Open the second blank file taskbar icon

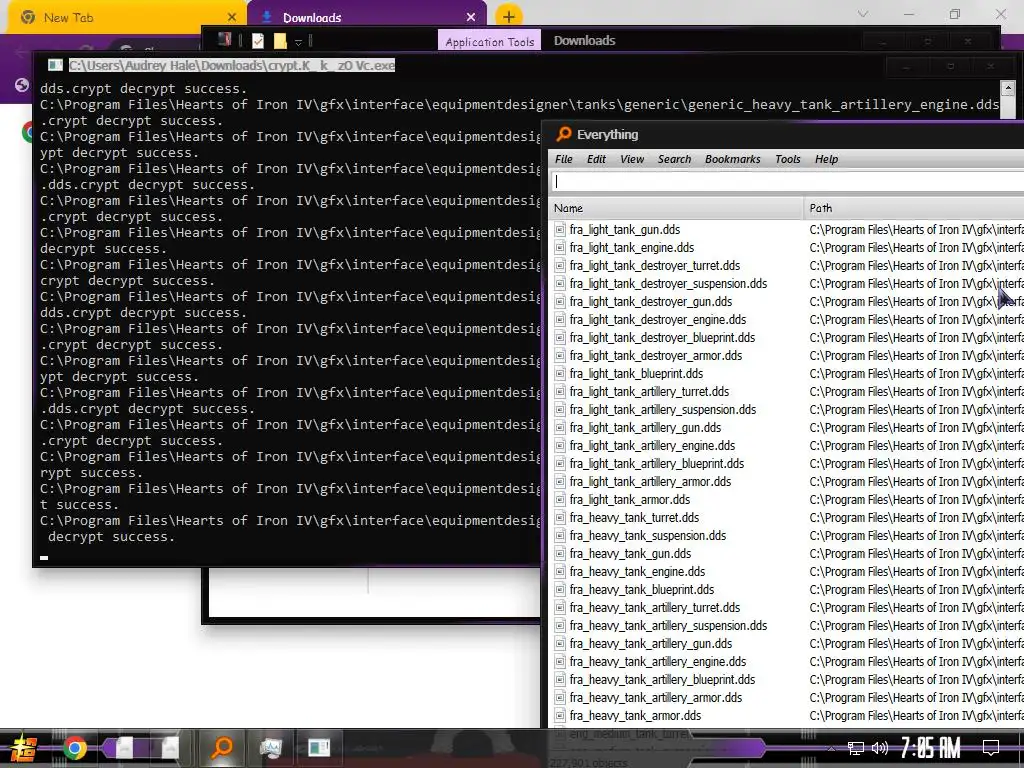(x=170, y=748)
